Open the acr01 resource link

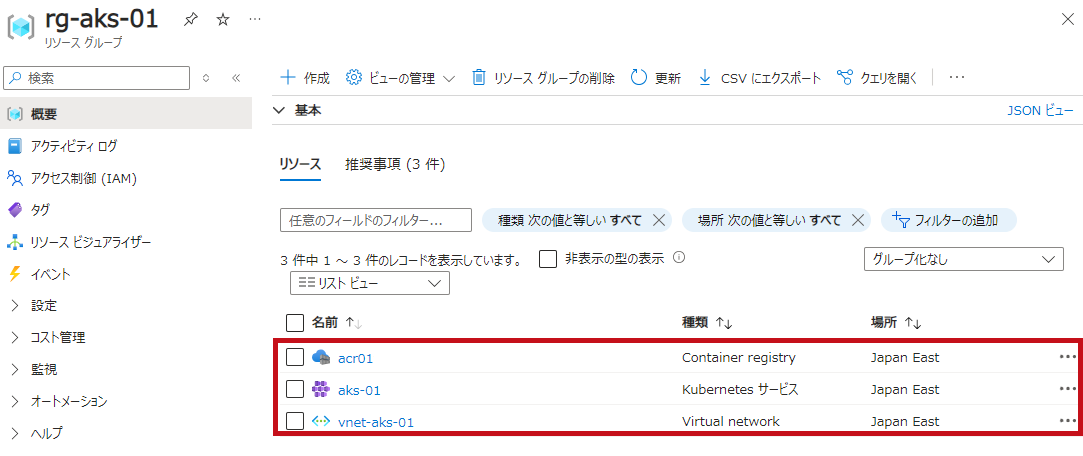(x=356, y=358)
